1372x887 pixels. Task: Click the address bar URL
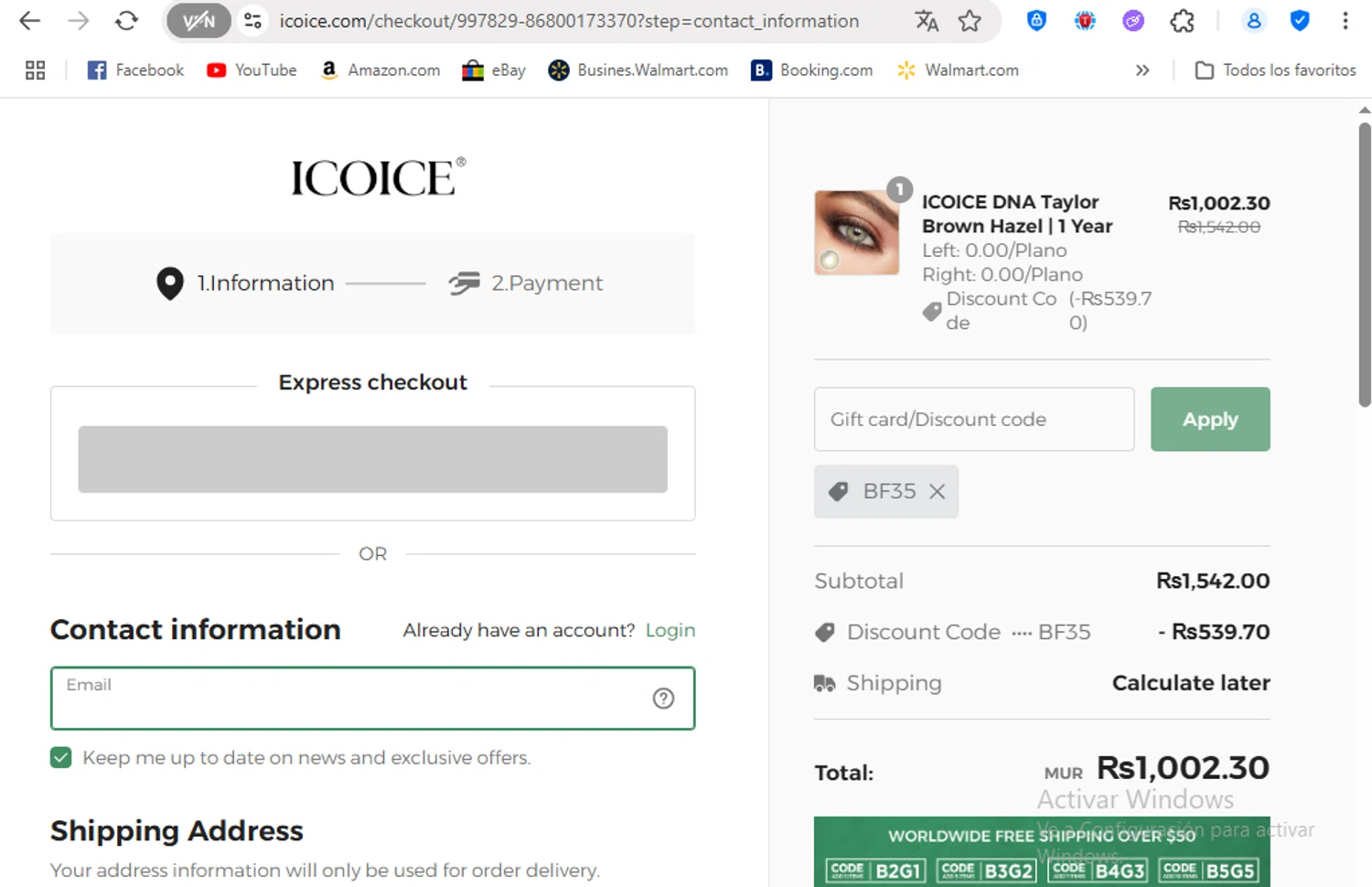point(569,21)
